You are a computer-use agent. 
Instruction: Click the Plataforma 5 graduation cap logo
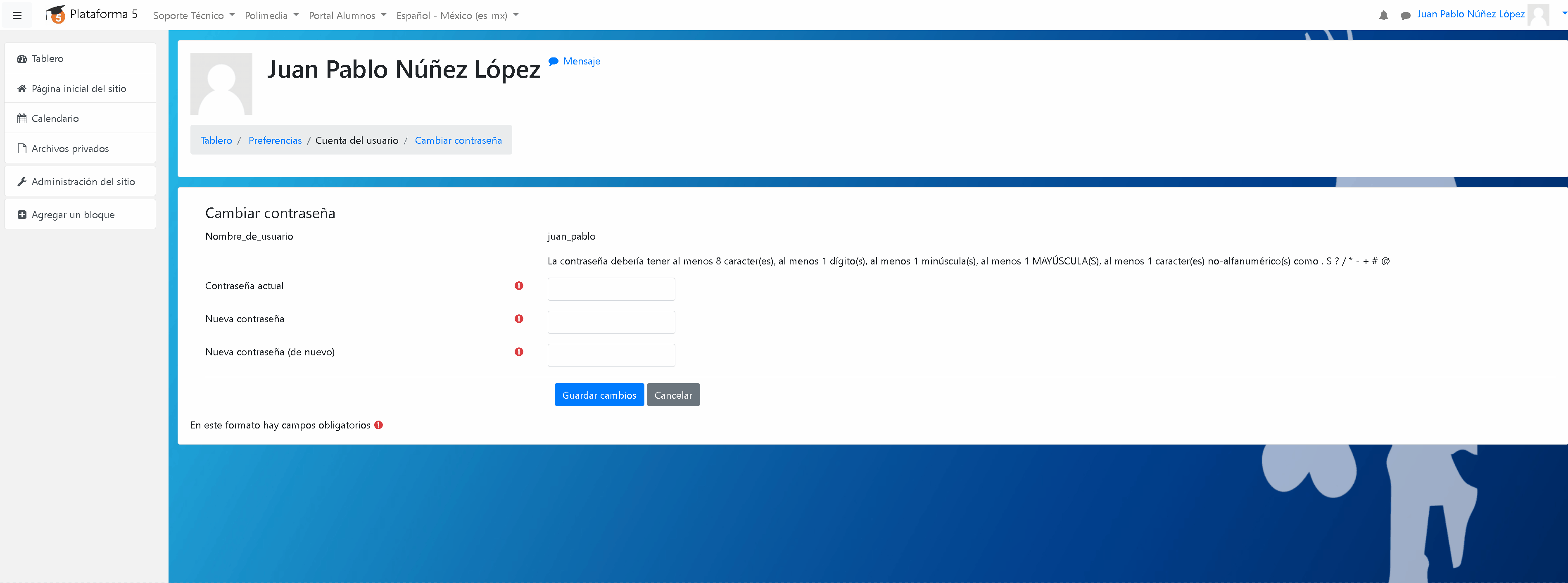tap(55, 14)
